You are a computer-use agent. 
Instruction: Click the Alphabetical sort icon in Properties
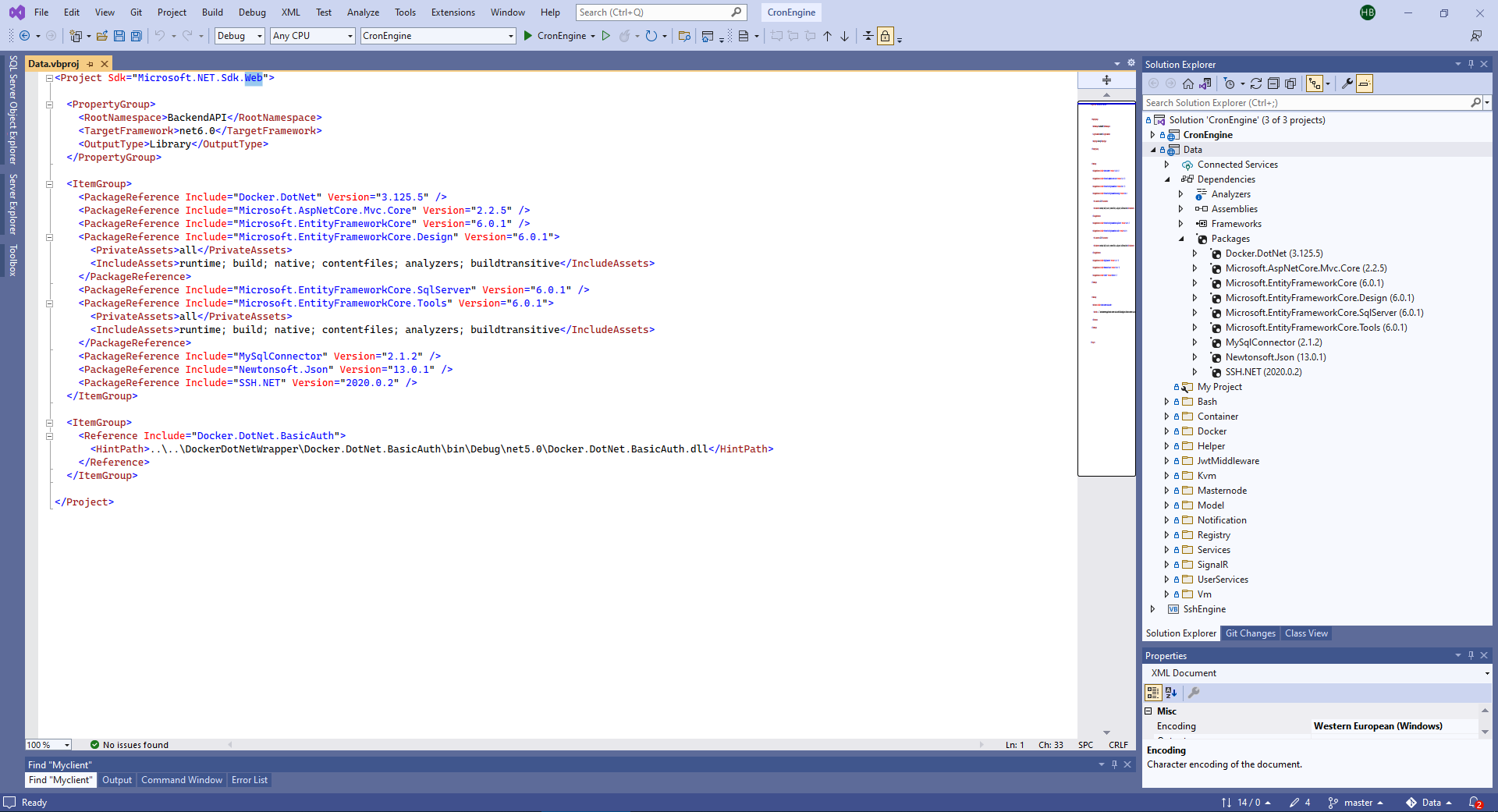[1170, 693]
